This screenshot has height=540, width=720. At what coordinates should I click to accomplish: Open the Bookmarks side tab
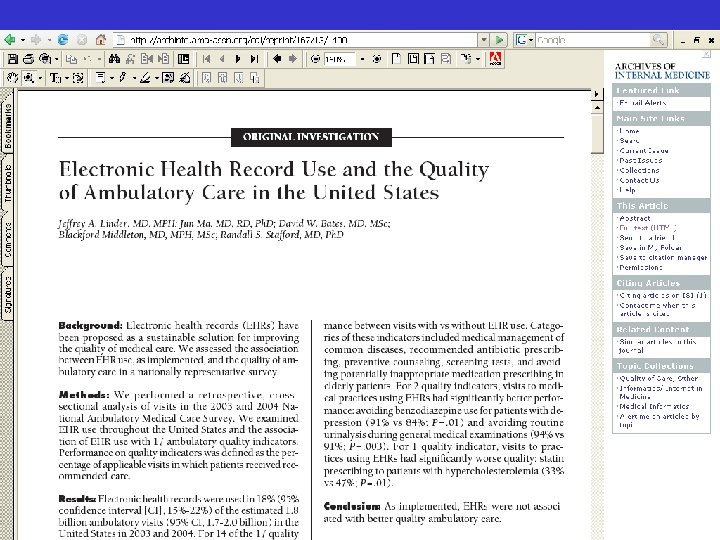coord(7,125)
